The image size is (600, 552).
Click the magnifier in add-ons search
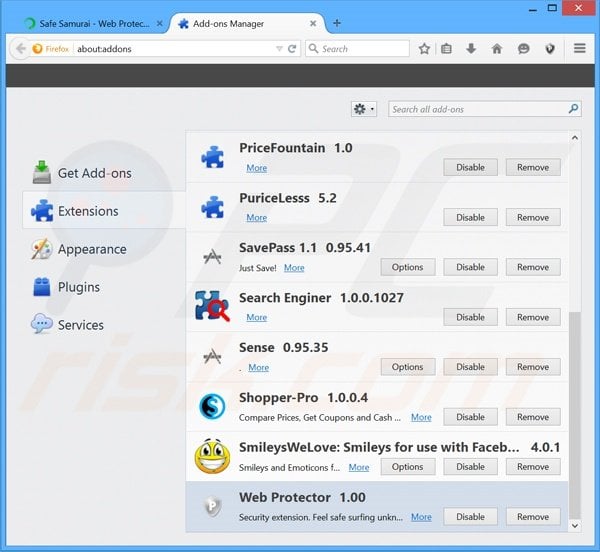point(573,109)
